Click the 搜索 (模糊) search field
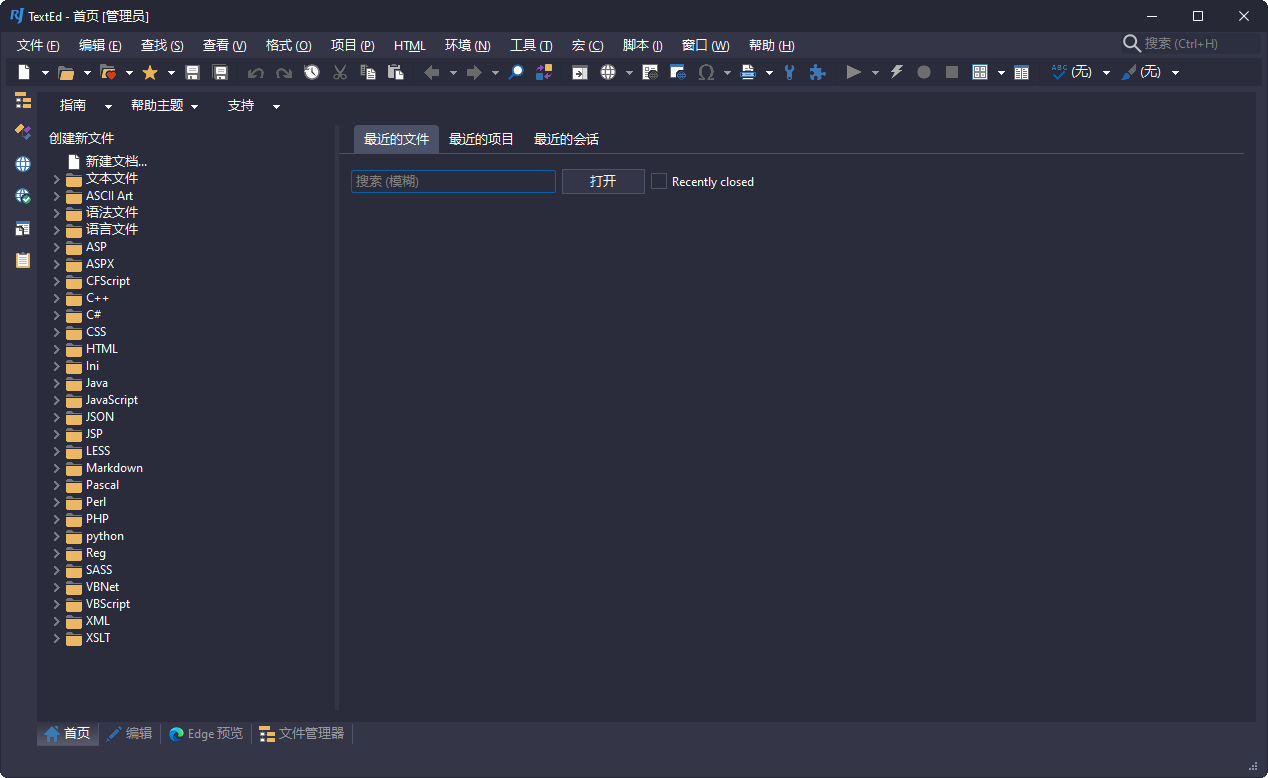The height and width of the screenshot is (778, 1268). point(453,181)
